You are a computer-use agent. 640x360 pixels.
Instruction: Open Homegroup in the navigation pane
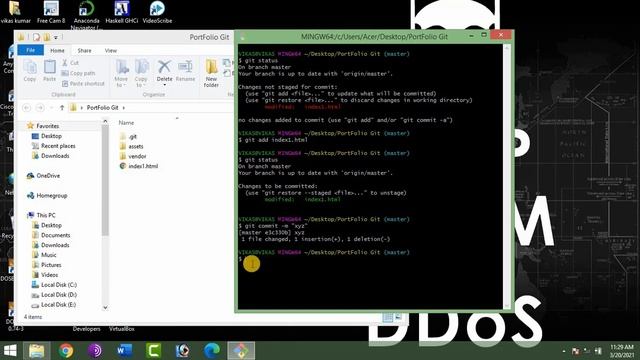coord(47,196)
